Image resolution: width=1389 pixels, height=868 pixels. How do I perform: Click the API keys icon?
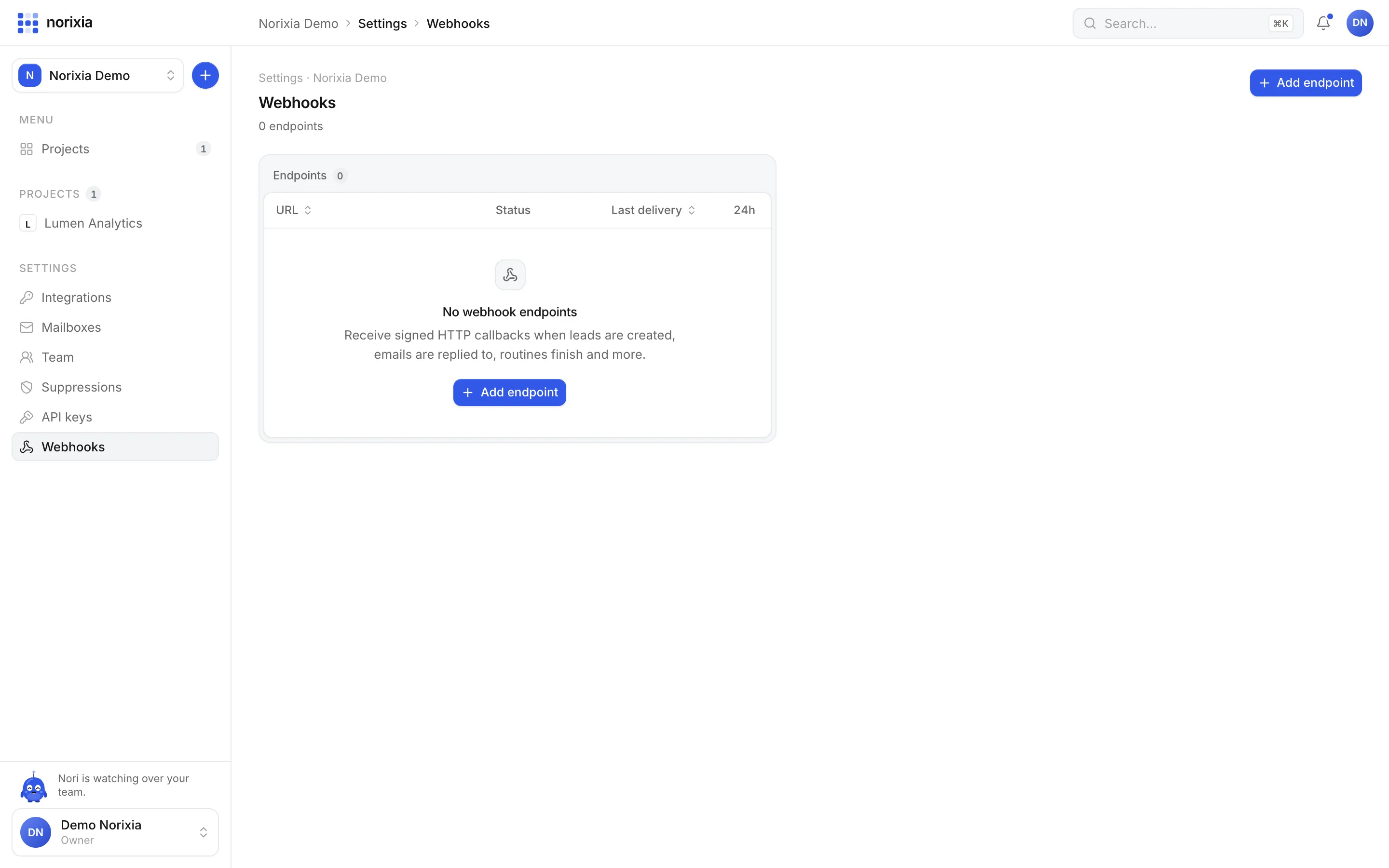coord(27,417)
